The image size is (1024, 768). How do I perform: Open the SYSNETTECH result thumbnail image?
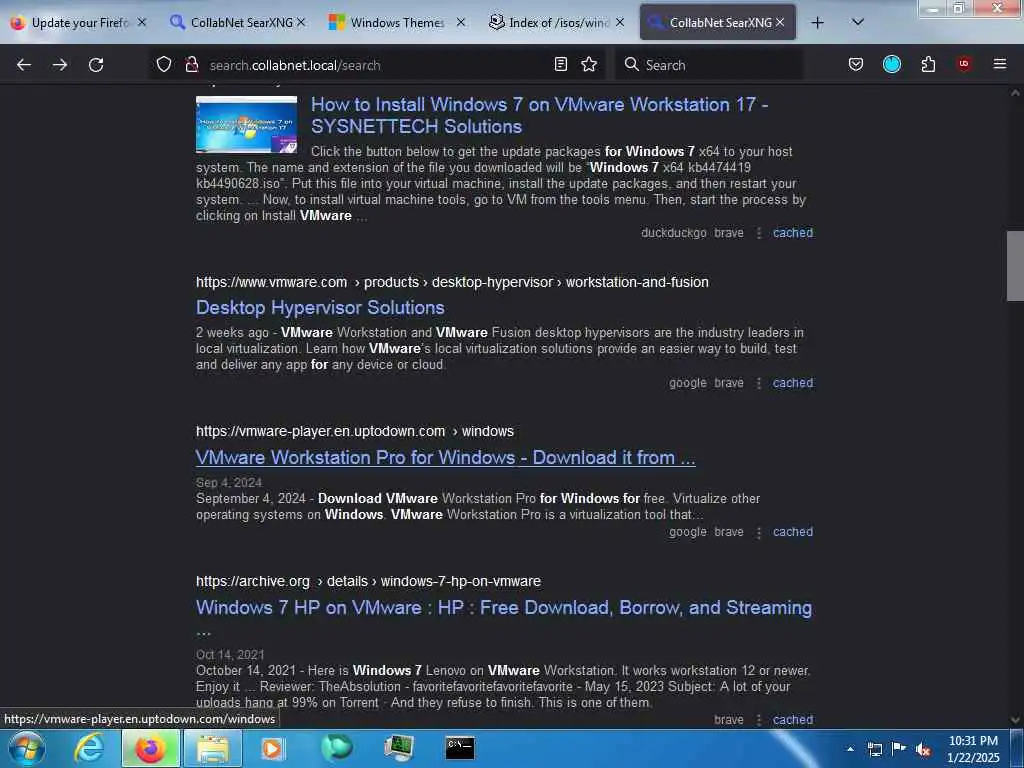click(x=246, y=125)
